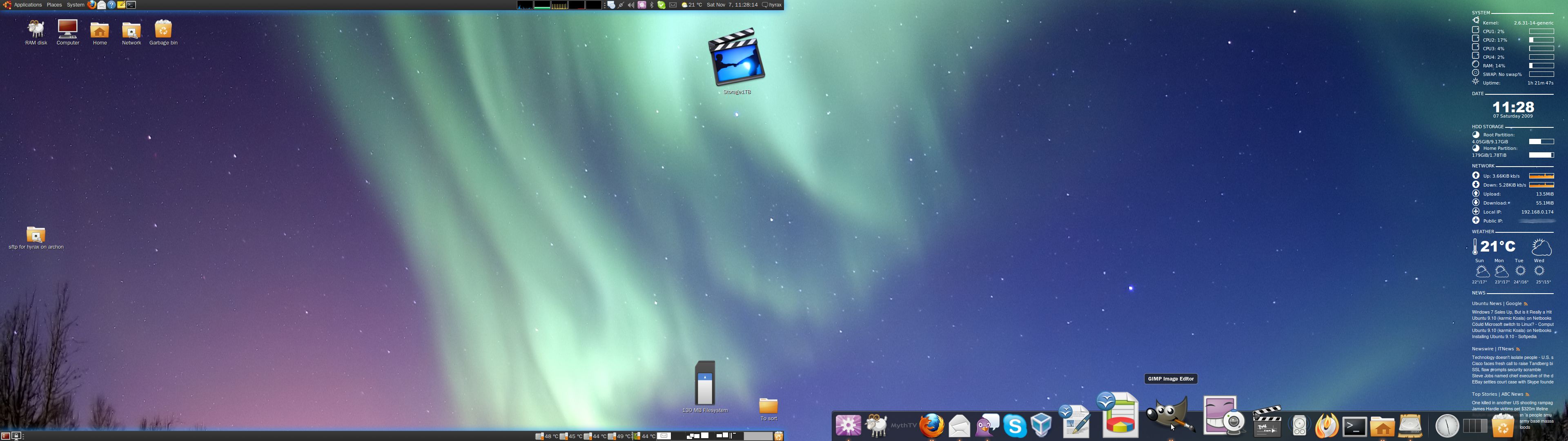Click the Top Stories | ABC News heading
Screen dimensions: 1568x441
1497,394
